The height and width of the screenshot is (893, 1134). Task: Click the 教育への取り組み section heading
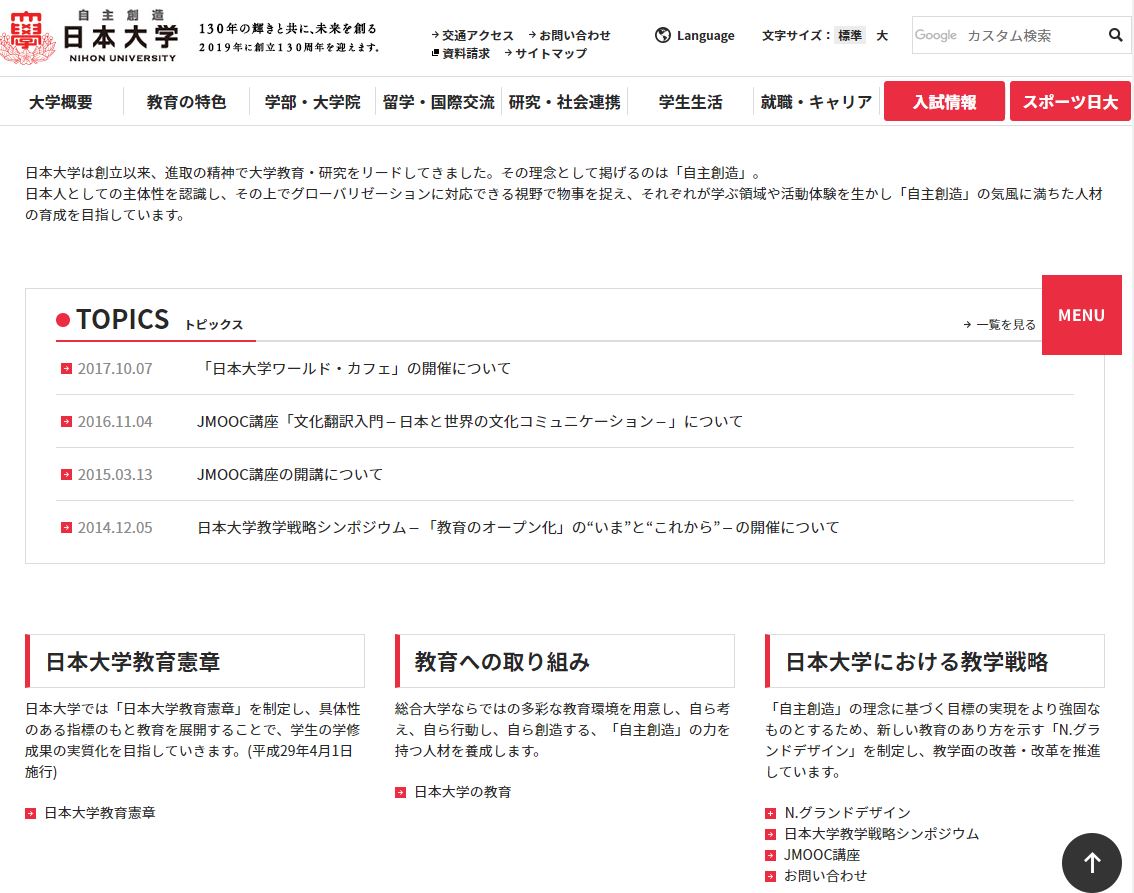(503, 662)
